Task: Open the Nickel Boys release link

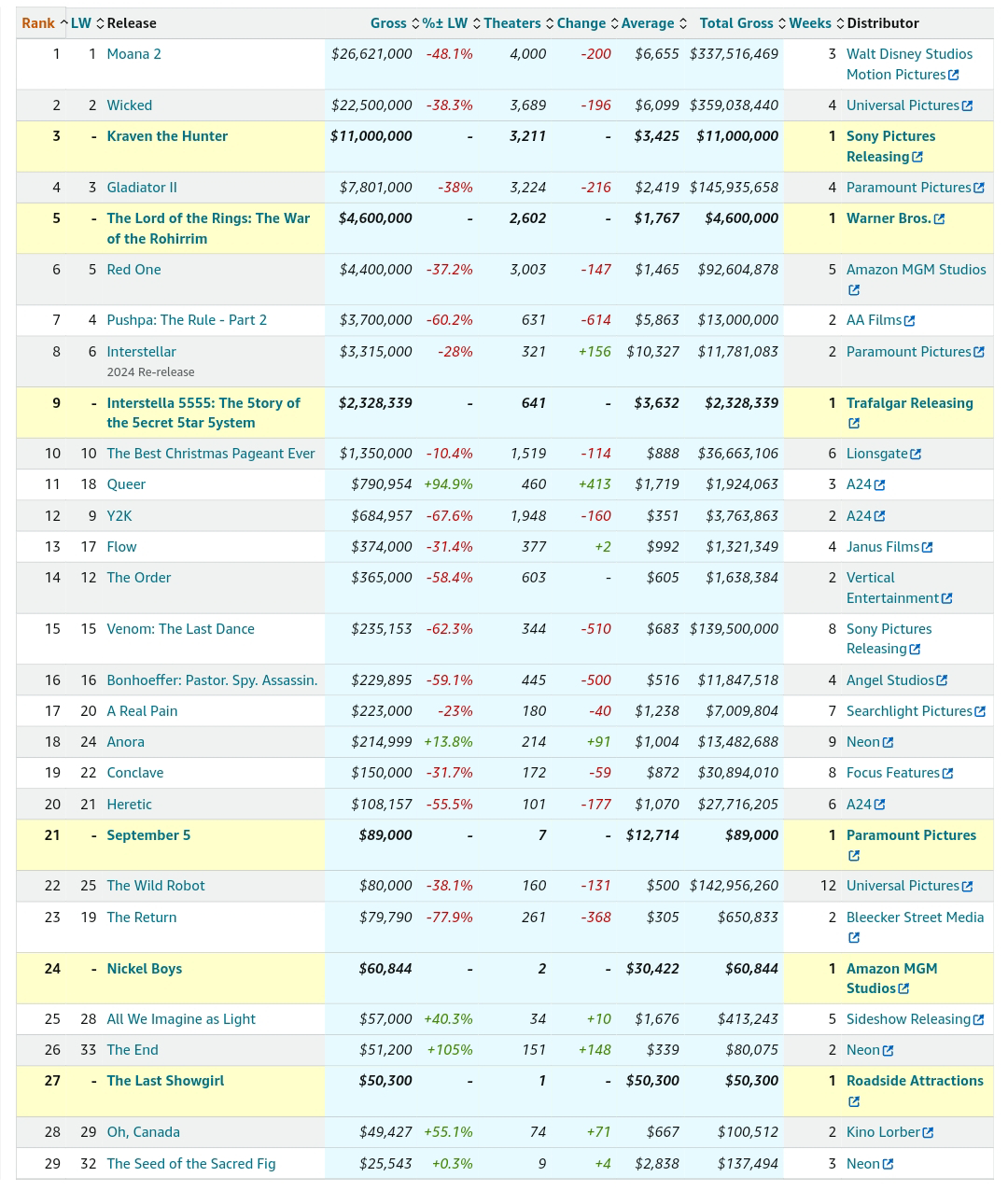Action: (x=144, y=969)
